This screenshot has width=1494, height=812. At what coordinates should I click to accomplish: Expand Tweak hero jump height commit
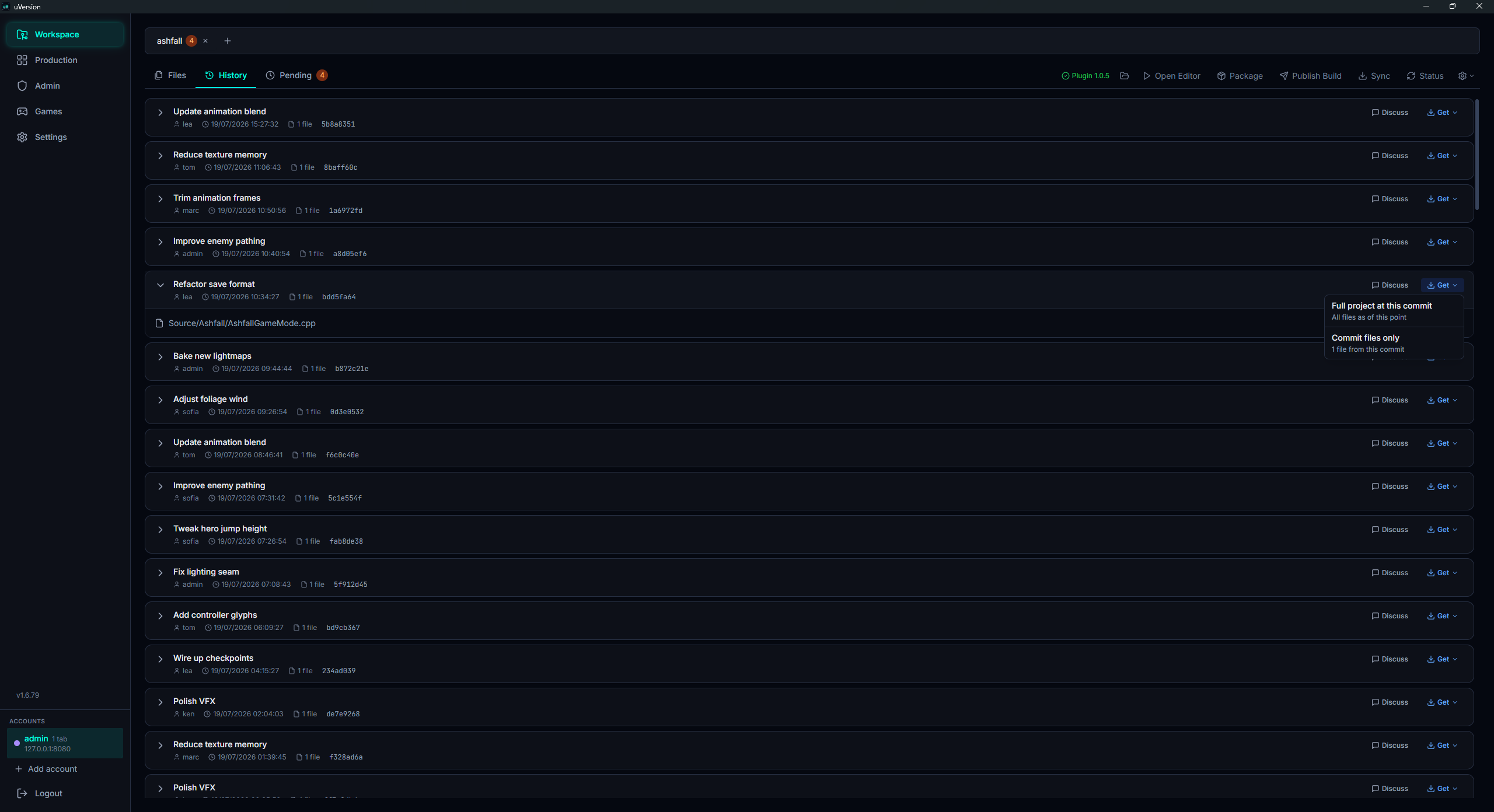tap(160, 529)
